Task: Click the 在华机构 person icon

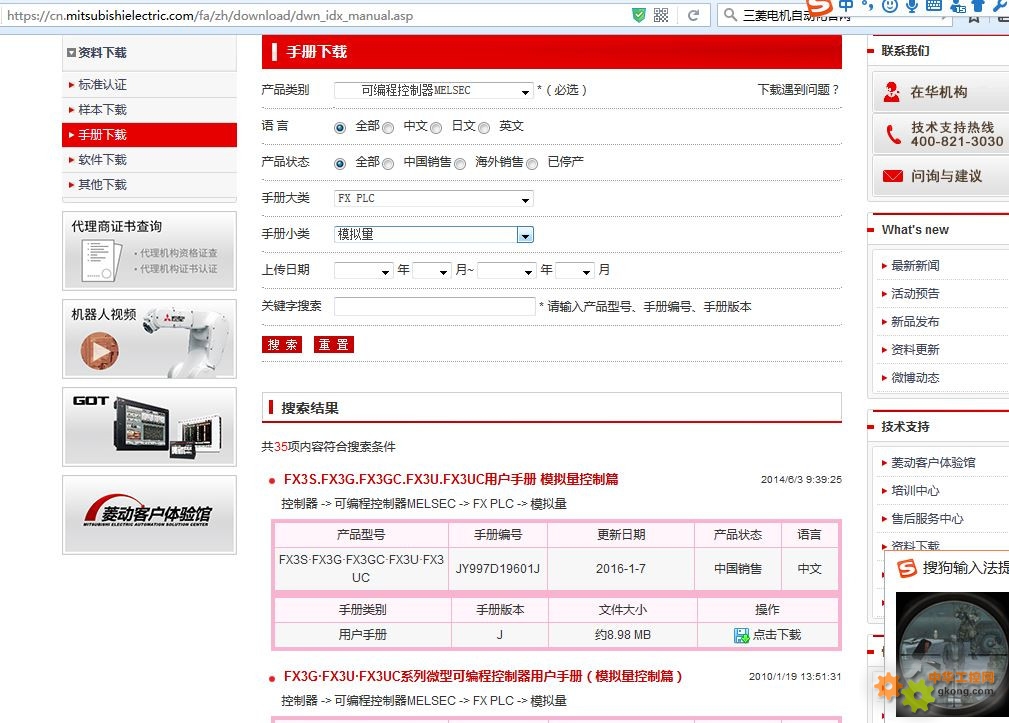Action: coord(892,92)
